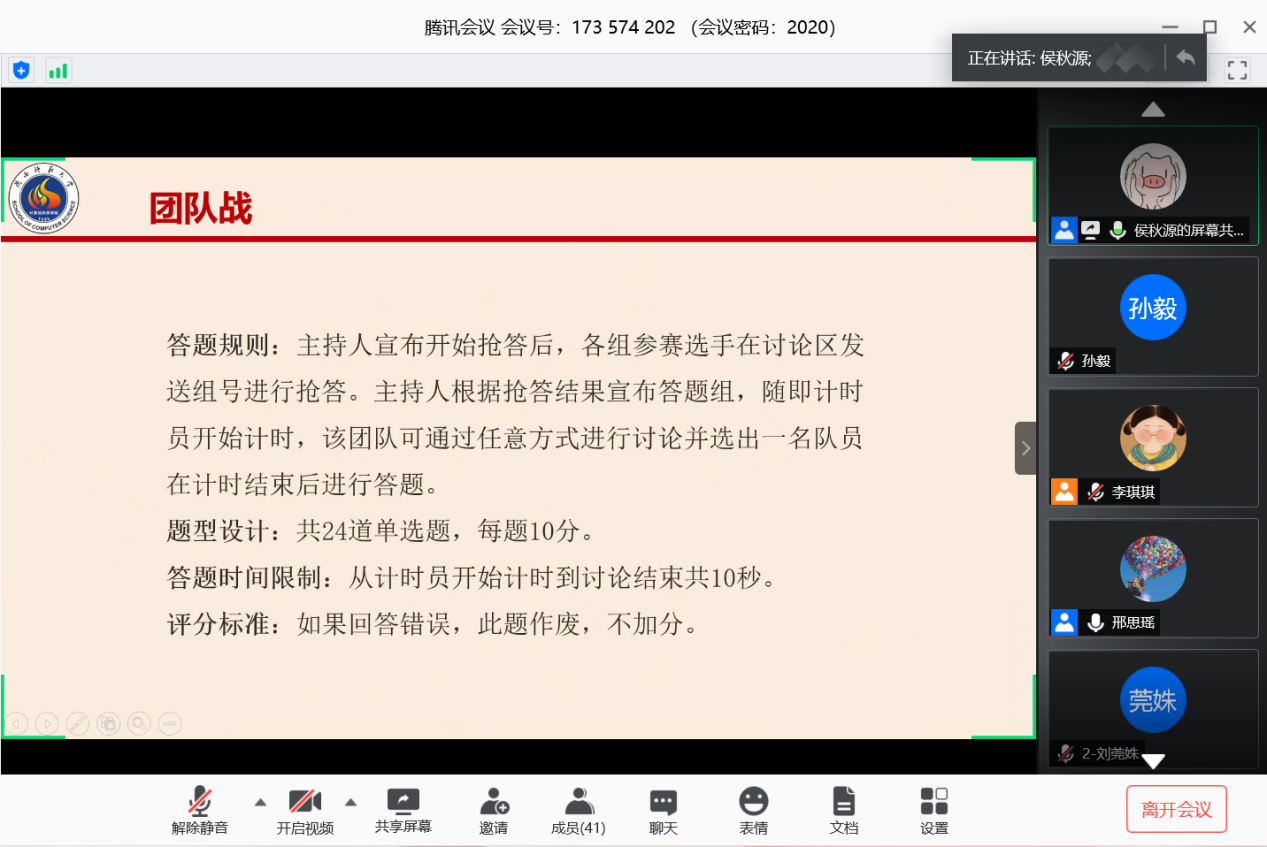The width and height of the screenshot is (1267, 847).
Task: Open the meeting security shield icon
Action: [x=21, y=70]
